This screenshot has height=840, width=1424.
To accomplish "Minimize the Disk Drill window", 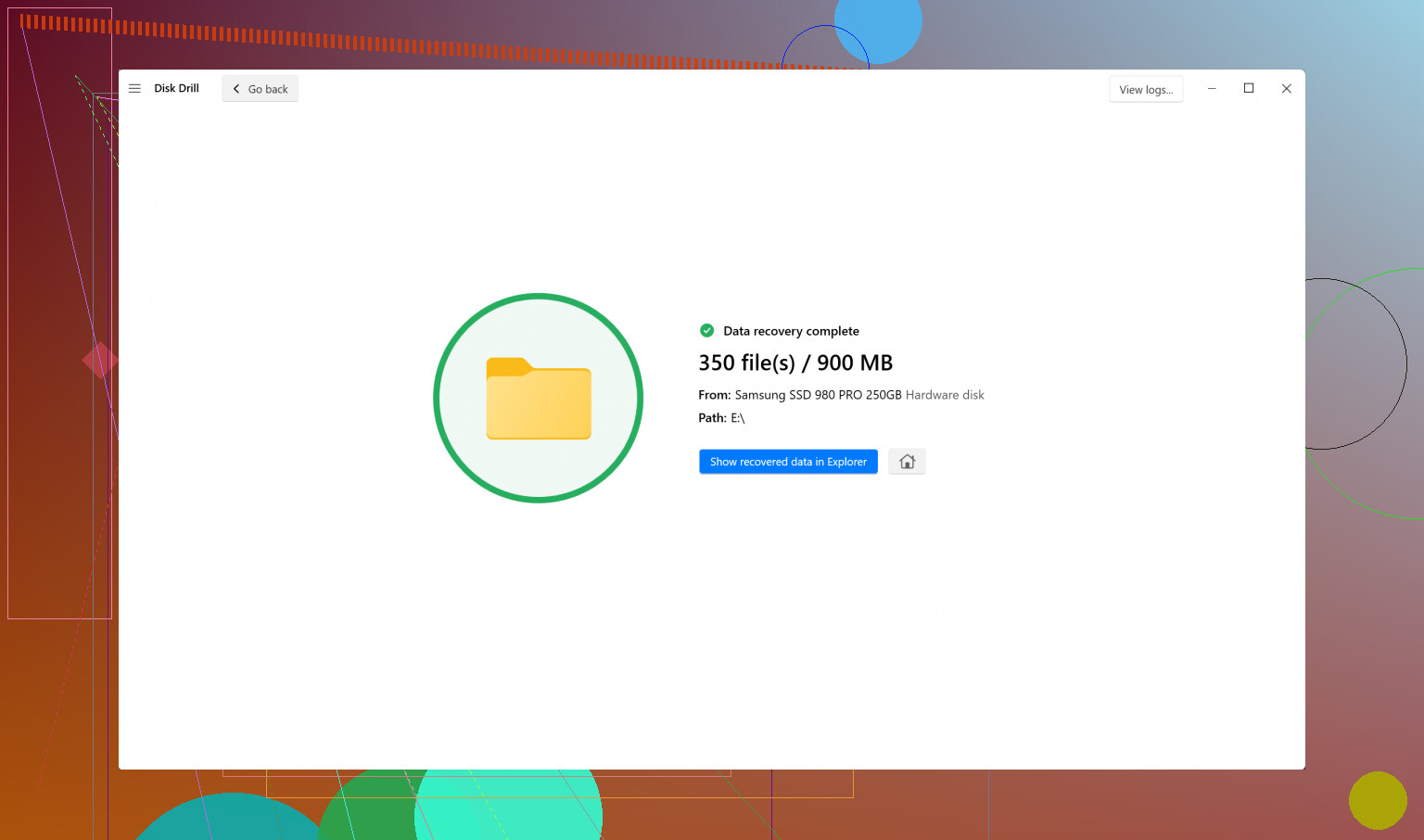I will 1212,89.
